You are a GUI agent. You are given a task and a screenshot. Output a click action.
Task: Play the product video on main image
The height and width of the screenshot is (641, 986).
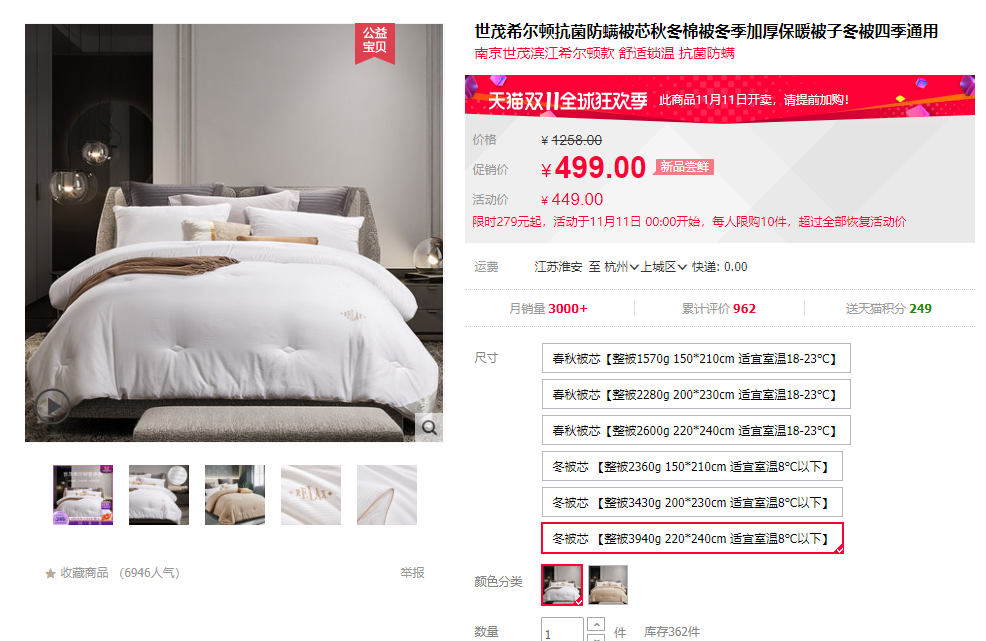click(52, 406)
